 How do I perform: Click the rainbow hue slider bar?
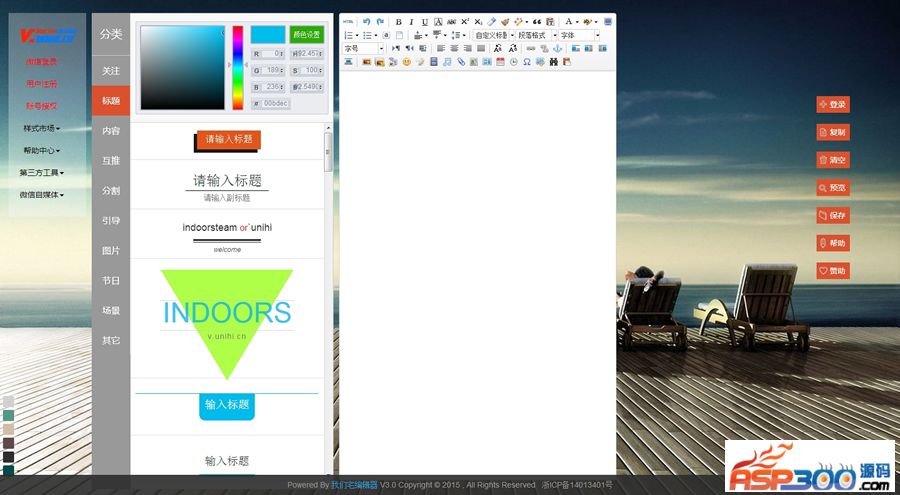(238, 67)
